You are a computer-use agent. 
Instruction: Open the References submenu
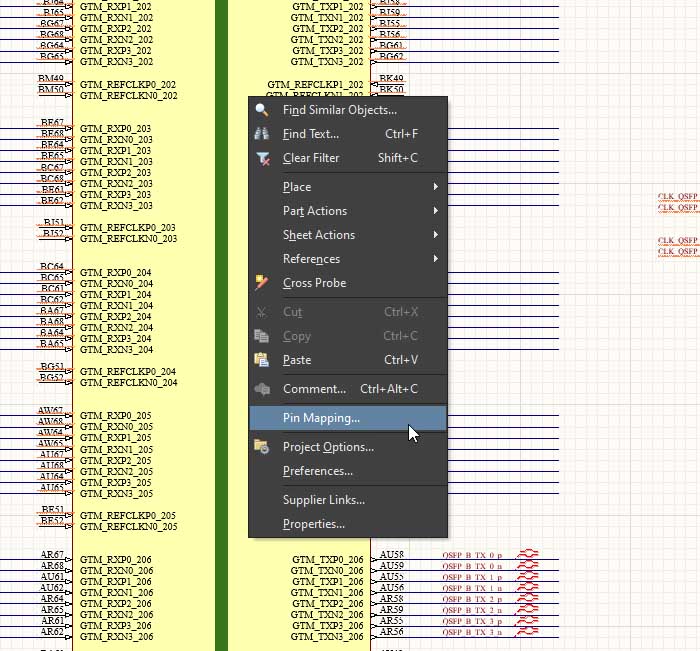435,259
